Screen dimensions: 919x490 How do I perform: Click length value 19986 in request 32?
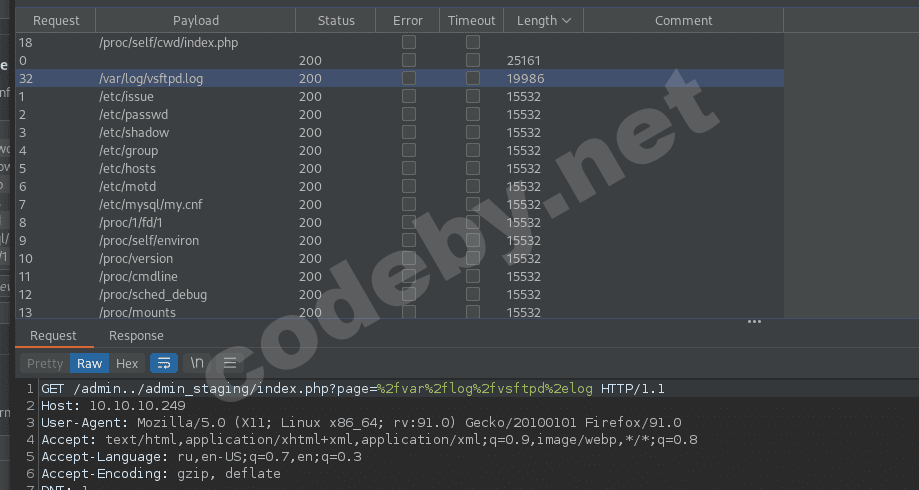525,79
